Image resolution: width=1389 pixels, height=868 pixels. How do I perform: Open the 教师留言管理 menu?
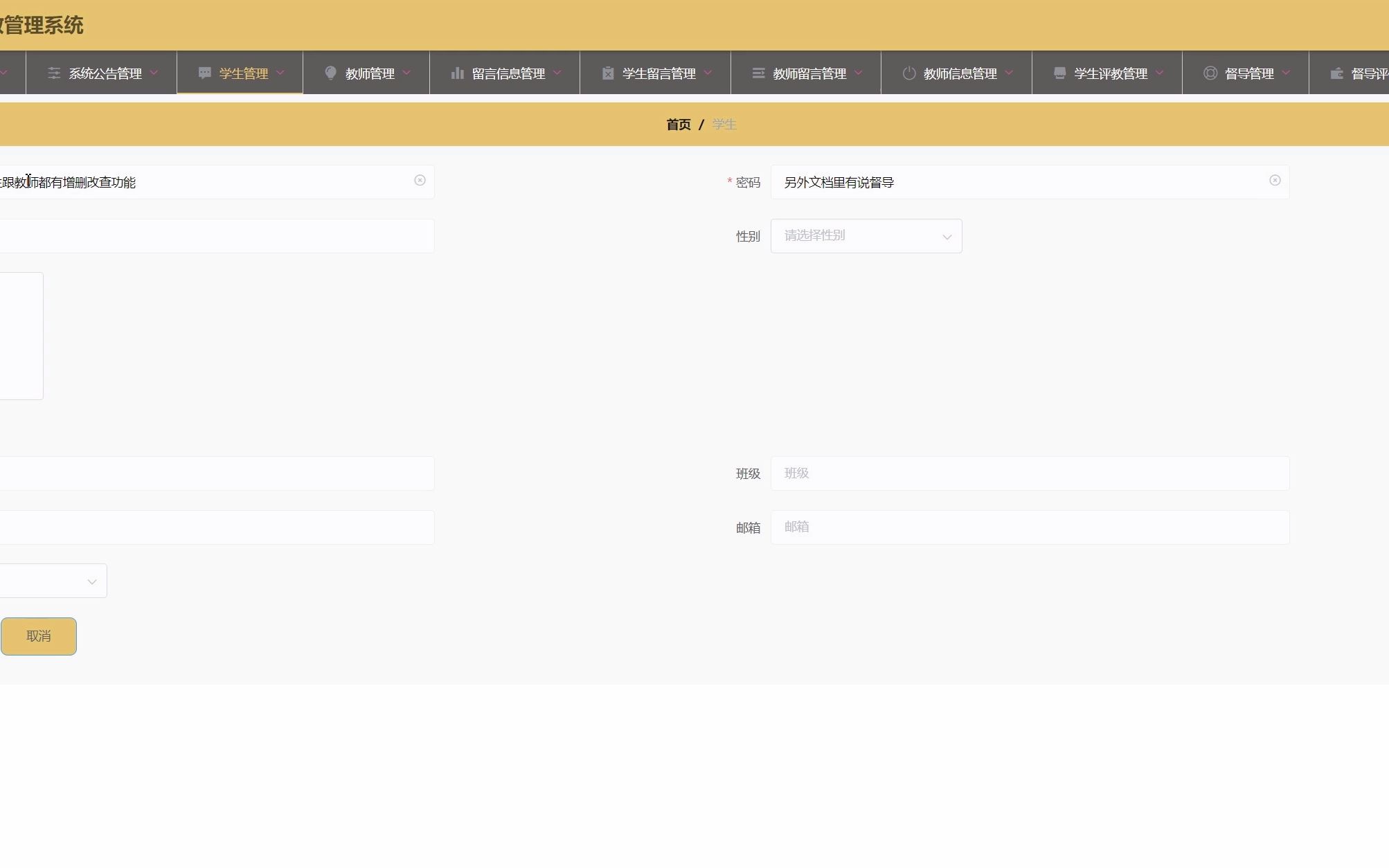tap(806, 73)
